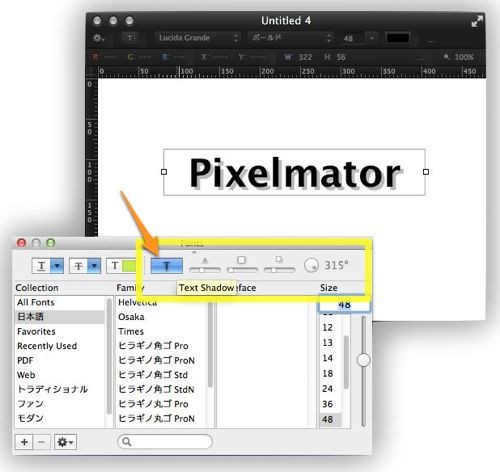Select the PDF collection
This screenshot has width=500, height=472.
60,361
